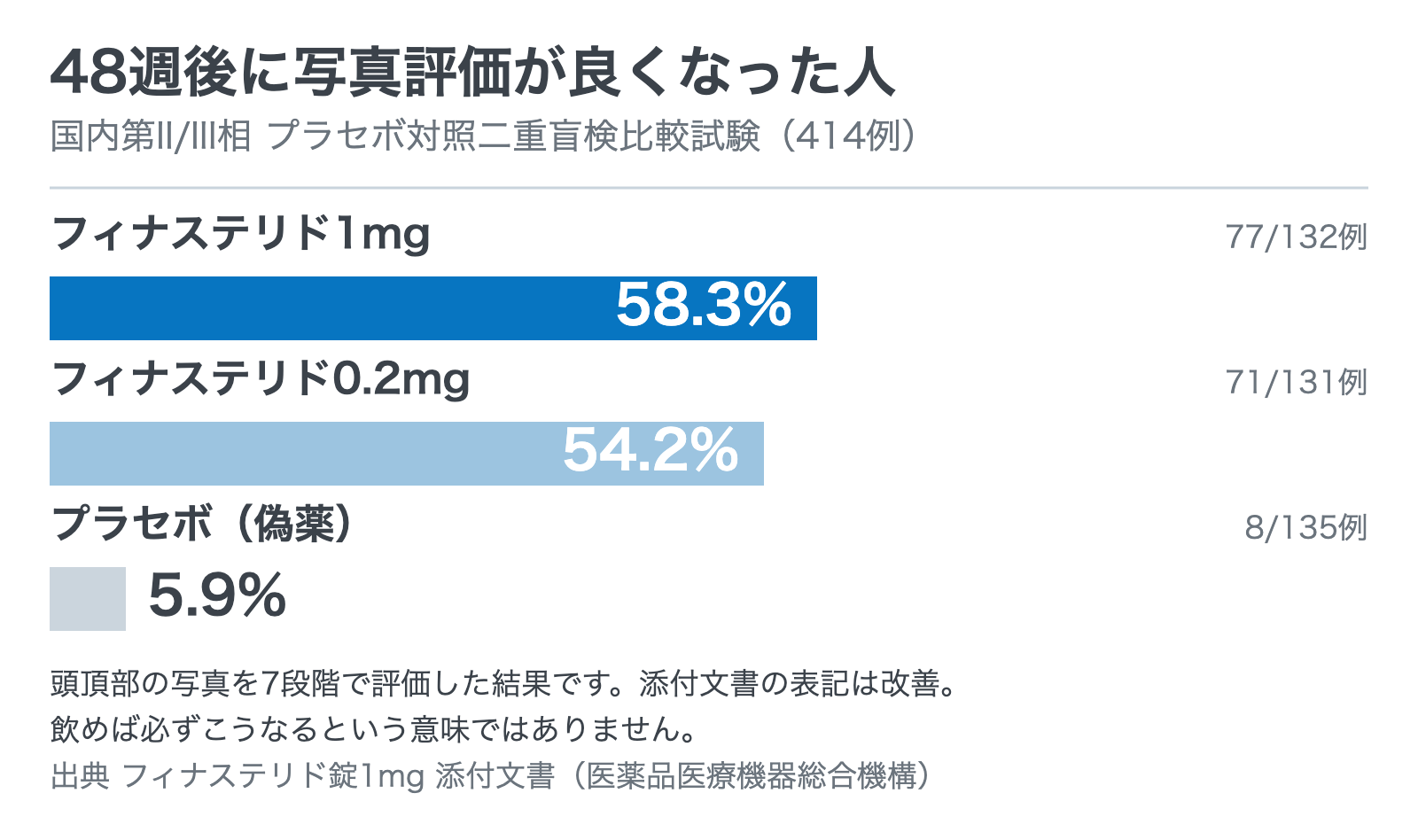The height and width of the screenshot is (840, 1418).
Task: Click the 58.3% dark blue bar
Action: [433, 308]
